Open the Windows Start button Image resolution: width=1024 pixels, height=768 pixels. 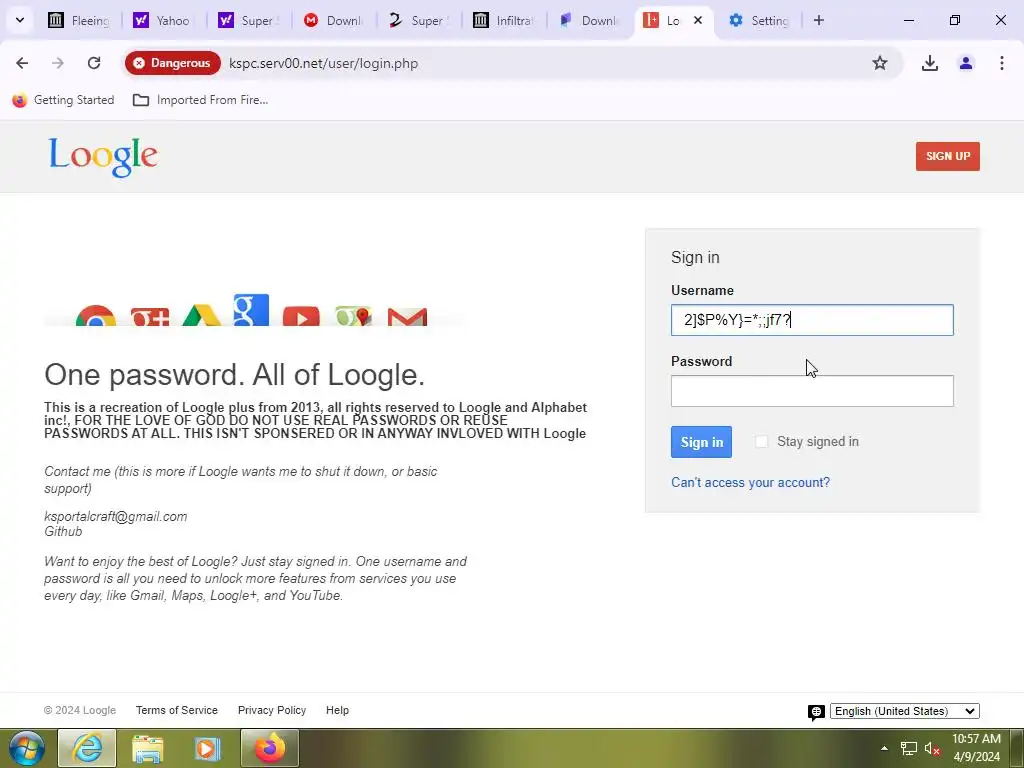[26, 748]
